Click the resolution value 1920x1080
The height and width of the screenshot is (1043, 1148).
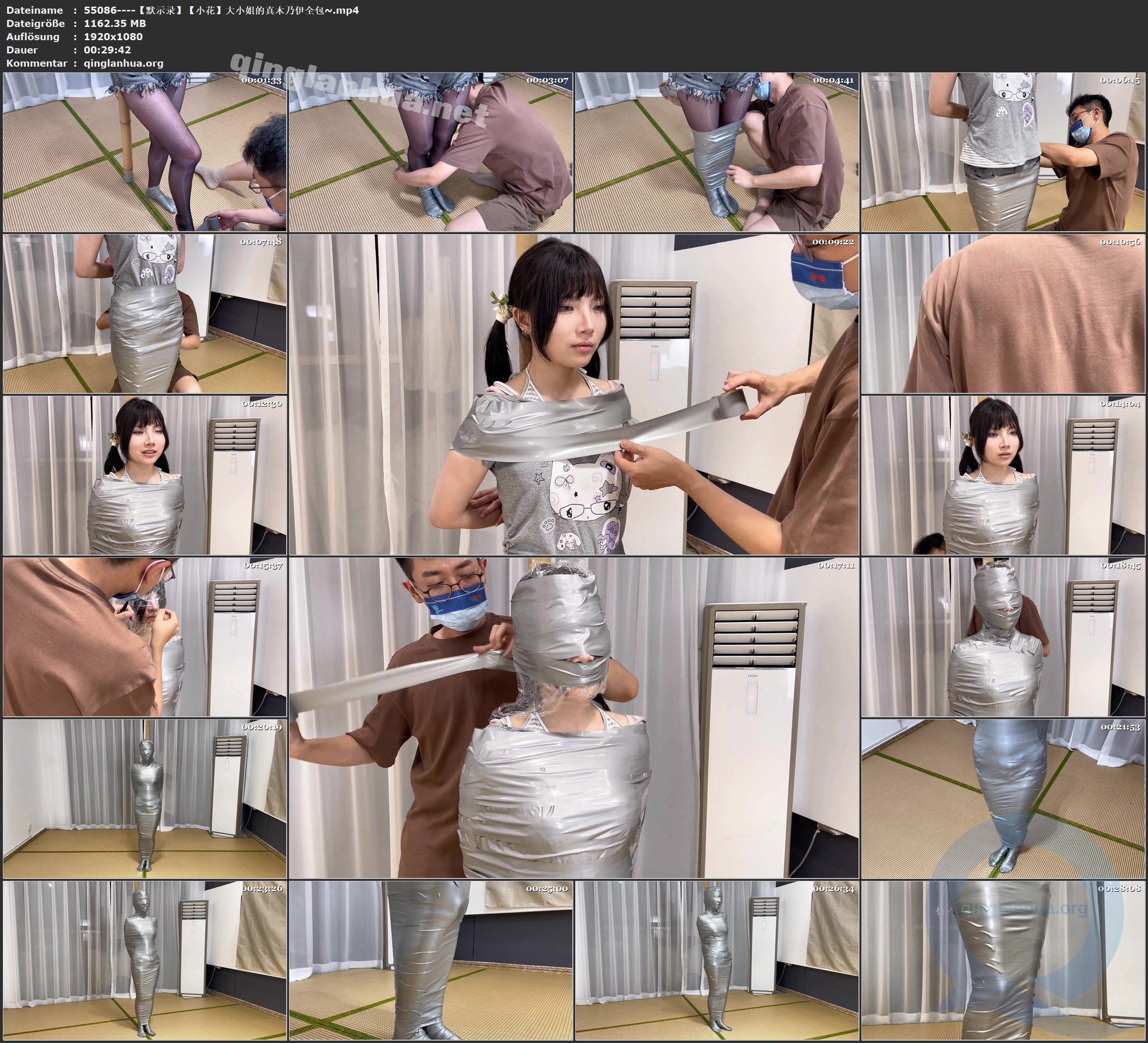pyautogui.click(x=114, y=36)
